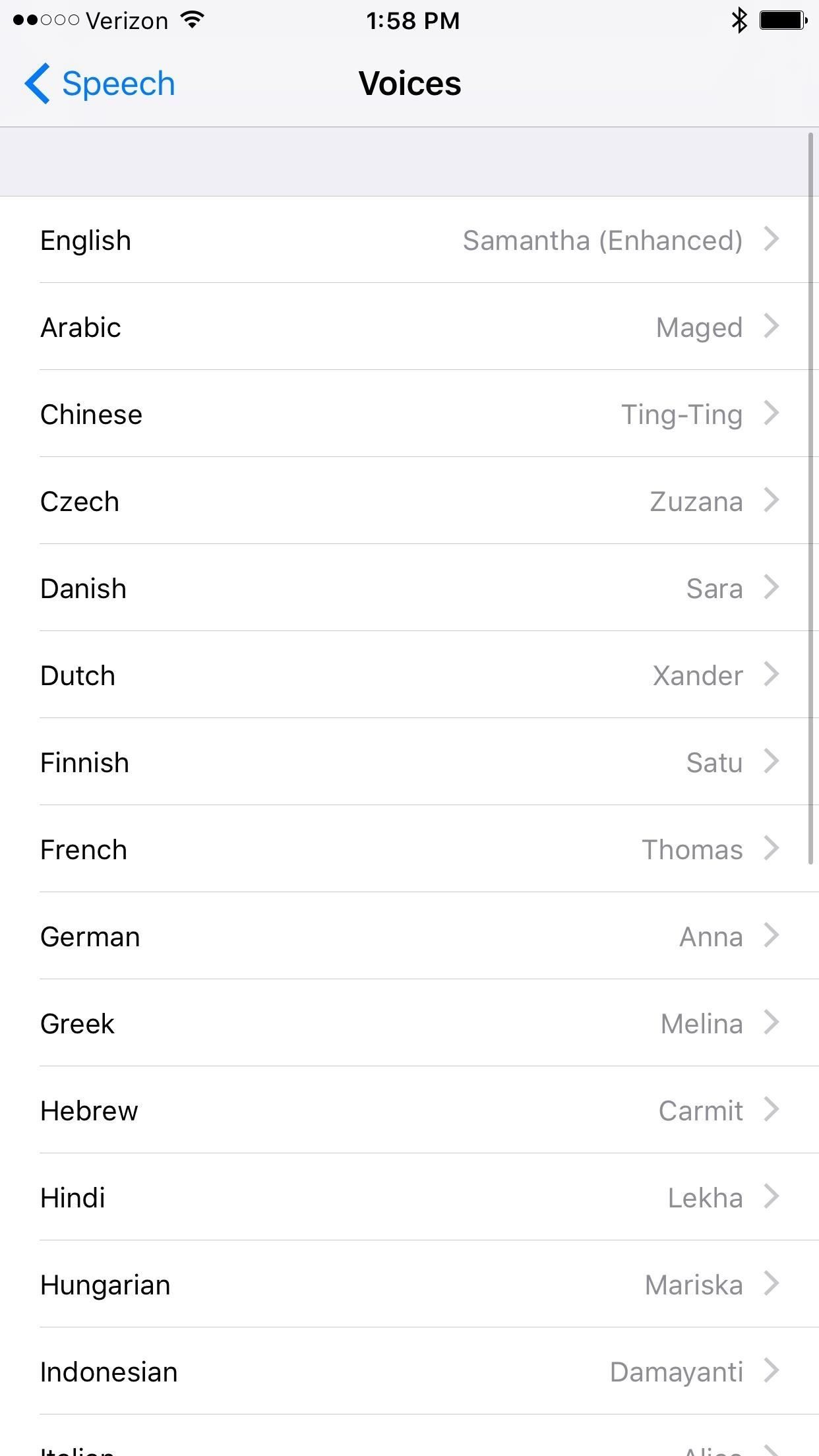Open the Danish voice options
819x1456 pixels.
point(409,588)
